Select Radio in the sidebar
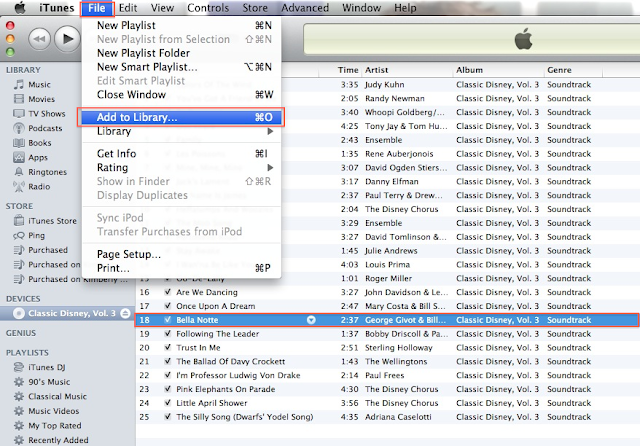640x446 pixels. (39, 187)
